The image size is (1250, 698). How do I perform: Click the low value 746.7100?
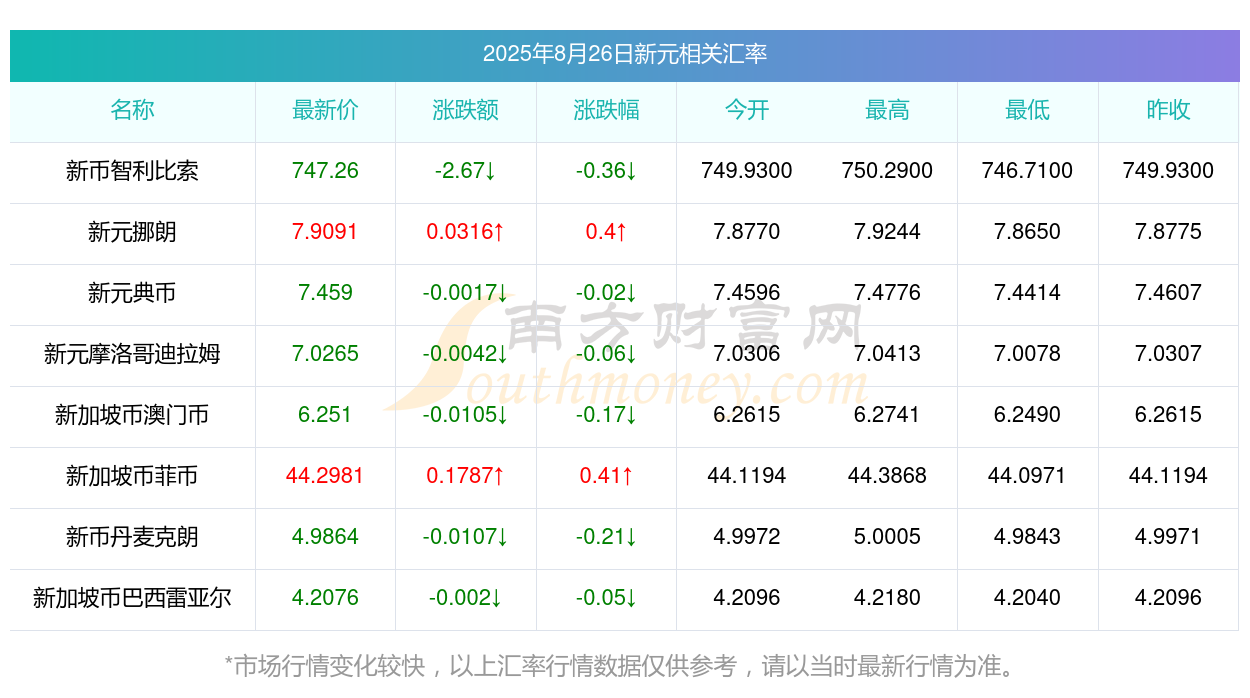(x=1028, y=171)
